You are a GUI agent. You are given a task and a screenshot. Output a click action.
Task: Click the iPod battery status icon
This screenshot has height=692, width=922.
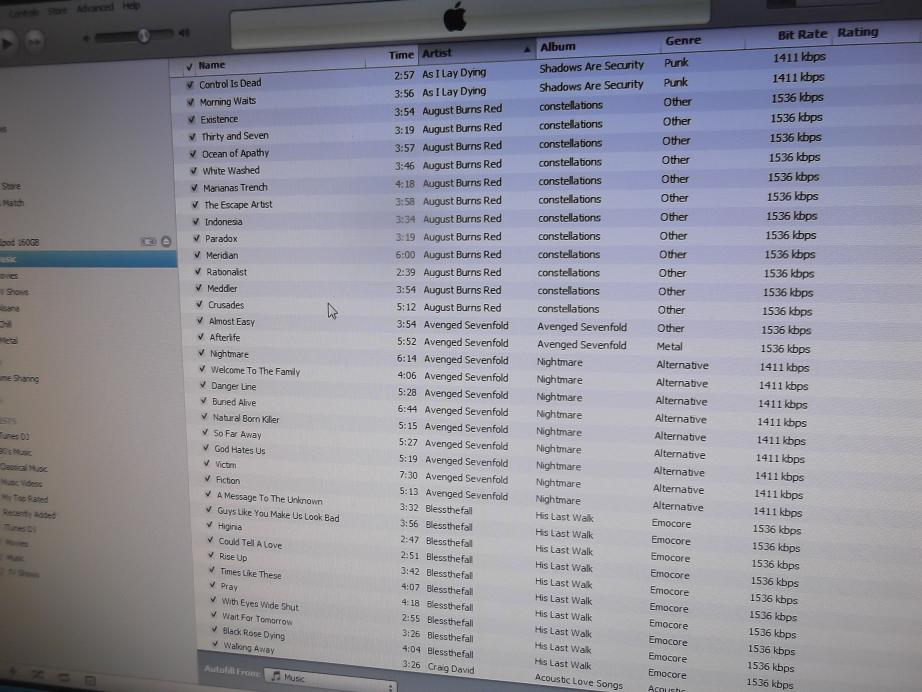pyautogui.click(x=149, y=241)
